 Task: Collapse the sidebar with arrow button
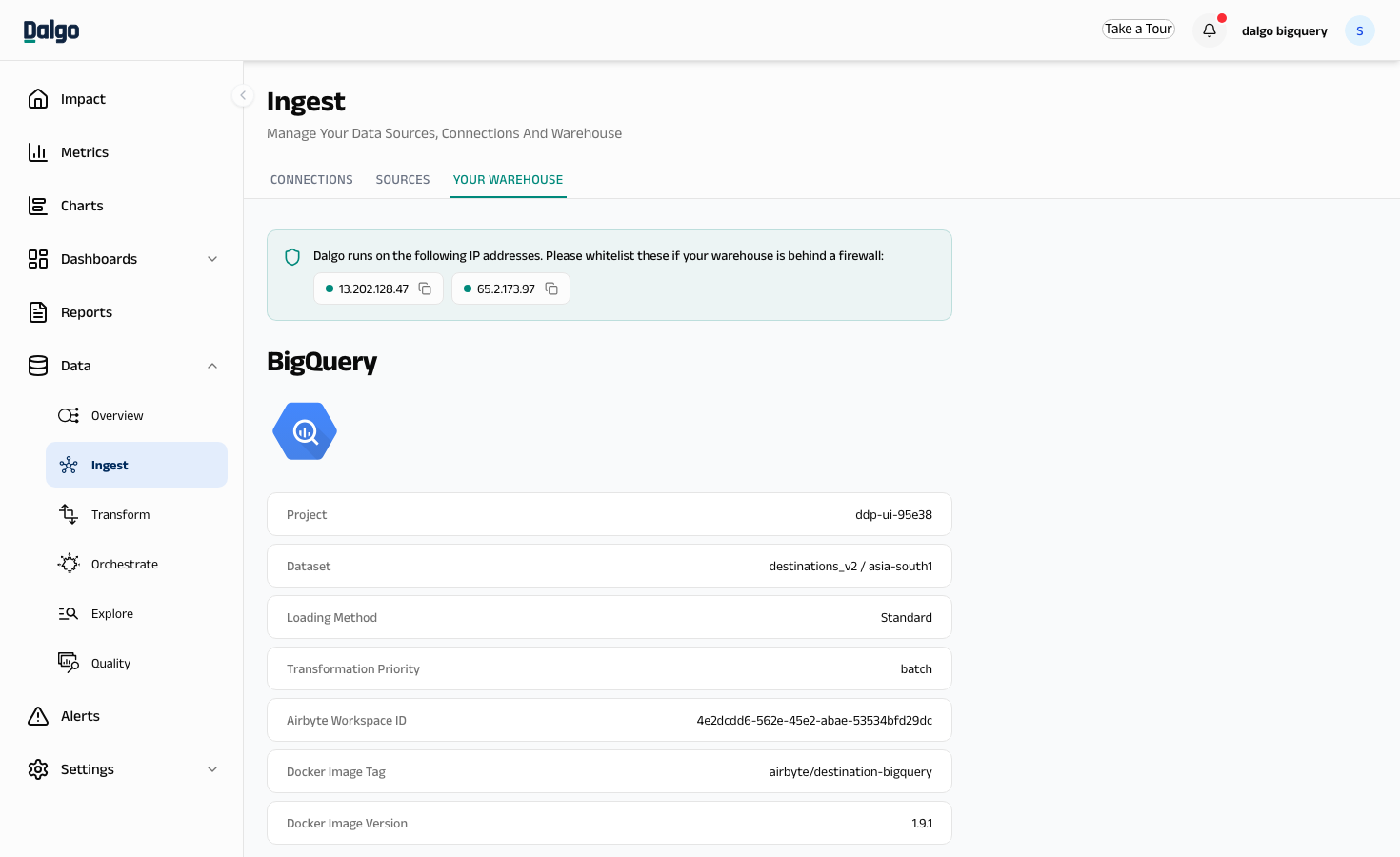243,95
